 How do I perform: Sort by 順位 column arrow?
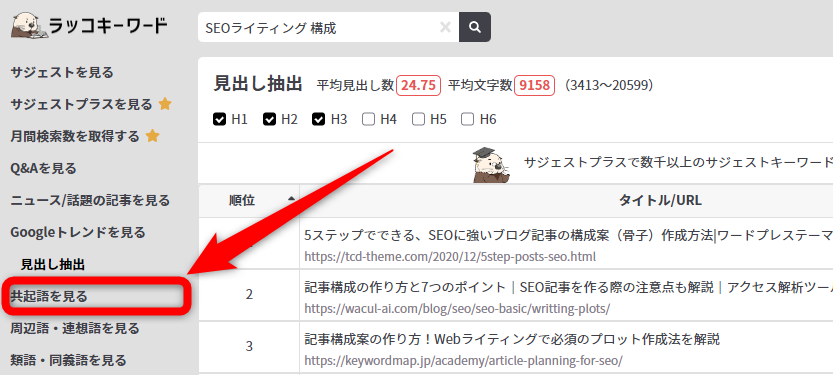coord(291,199)
